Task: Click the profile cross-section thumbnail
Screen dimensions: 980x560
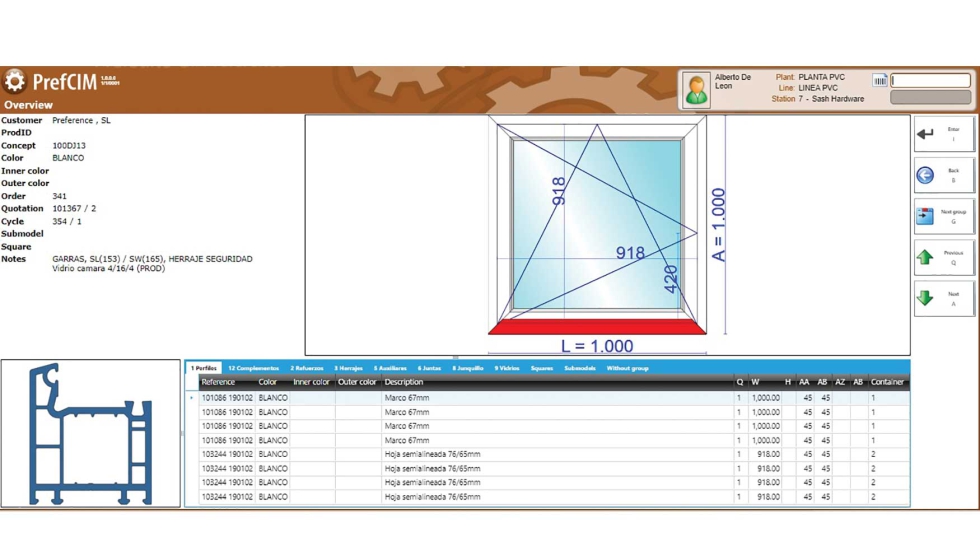Action: coord(91,434)
